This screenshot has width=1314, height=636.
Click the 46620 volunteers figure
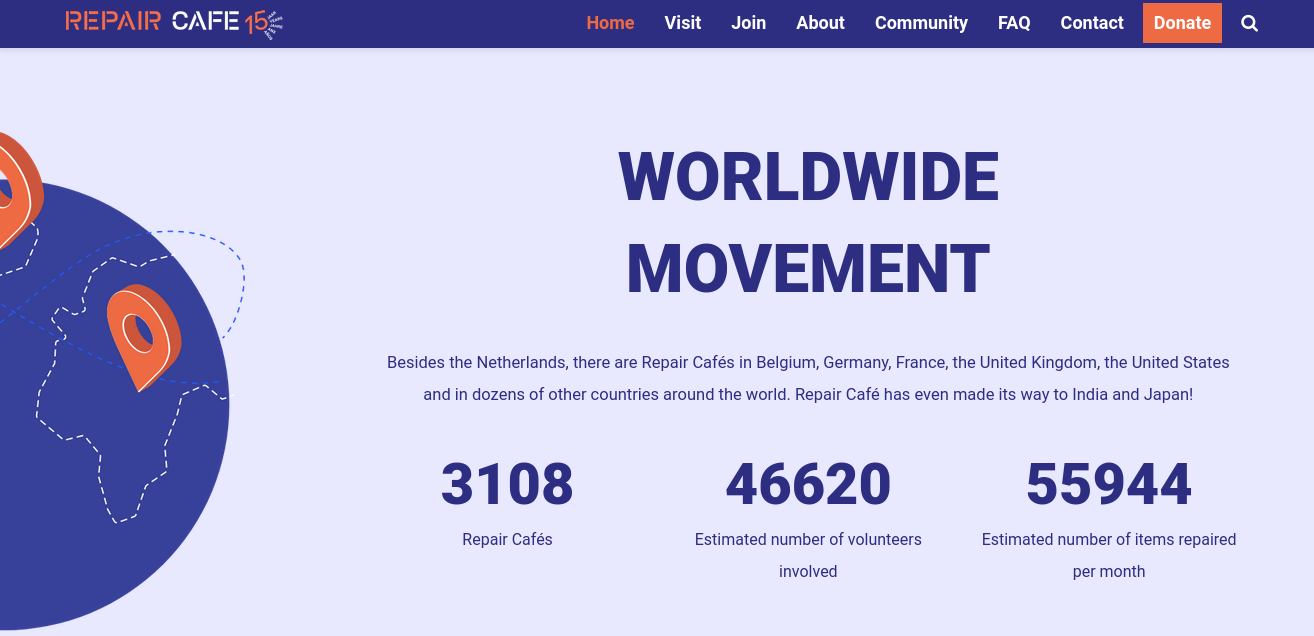coord(808,484)
